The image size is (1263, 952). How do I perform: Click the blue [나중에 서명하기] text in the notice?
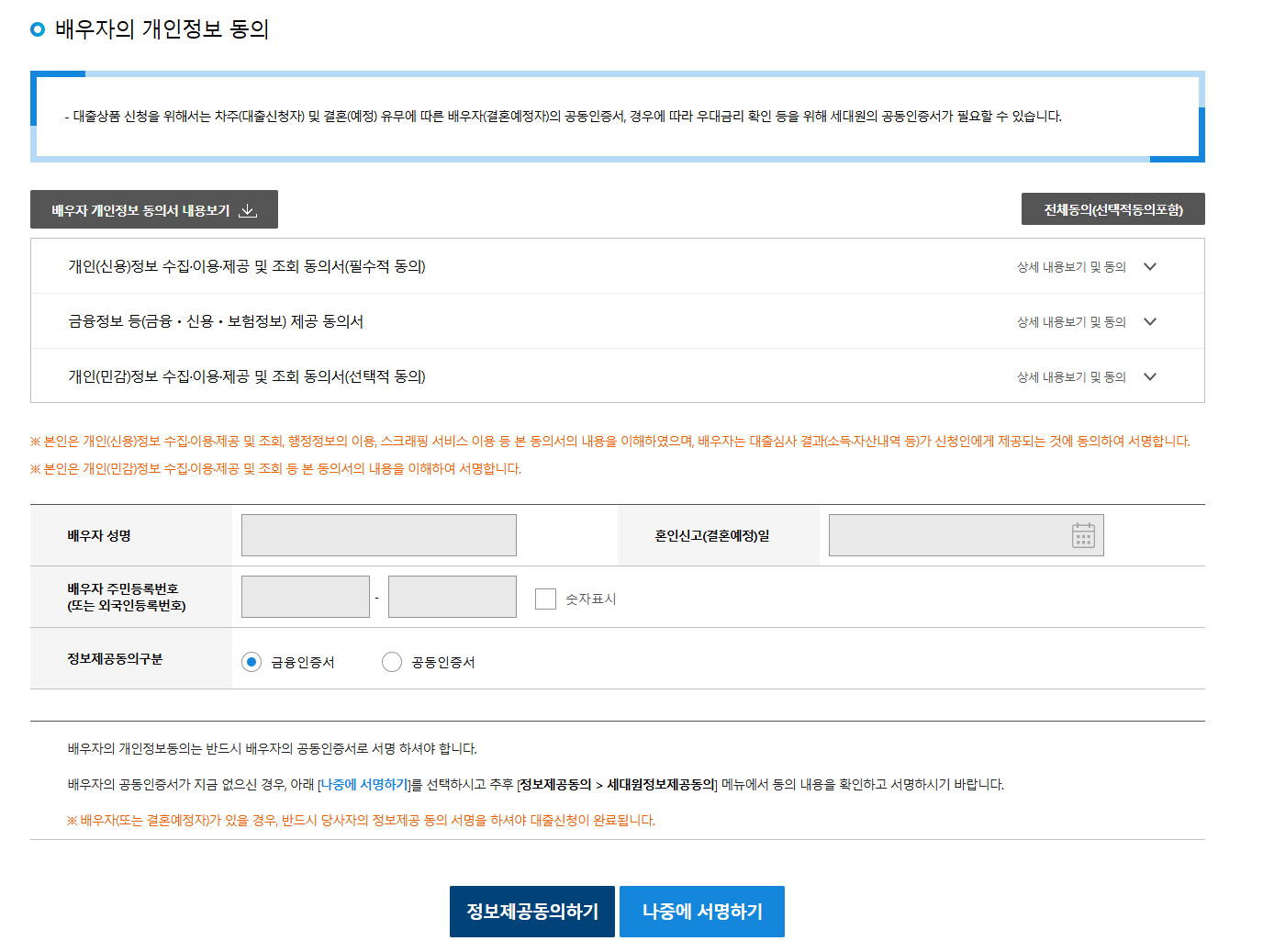click(x=364, y=785)
